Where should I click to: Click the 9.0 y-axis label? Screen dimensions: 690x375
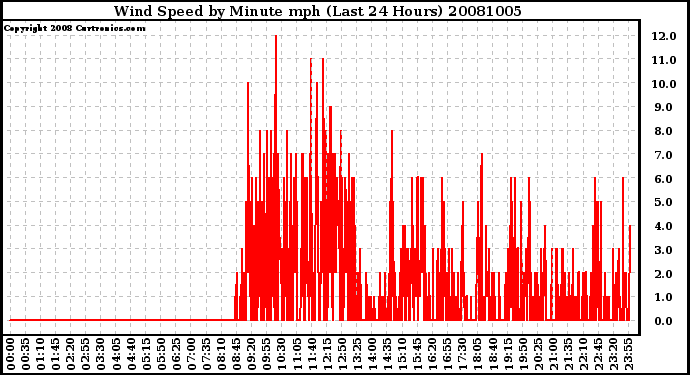(x=664, y=107)
